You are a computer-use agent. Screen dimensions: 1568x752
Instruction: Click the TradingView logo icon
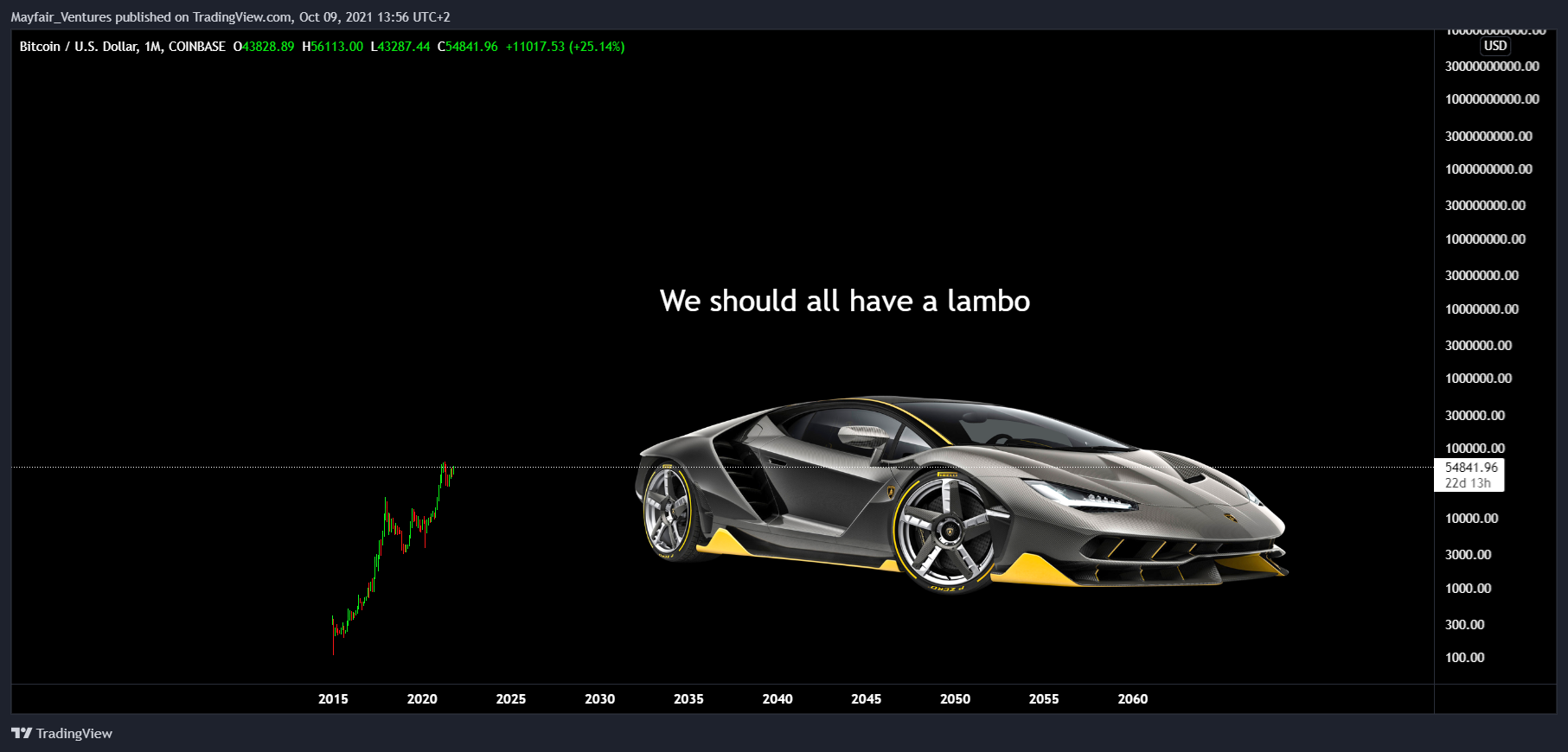pyautogui.click(x=22, y=733)
